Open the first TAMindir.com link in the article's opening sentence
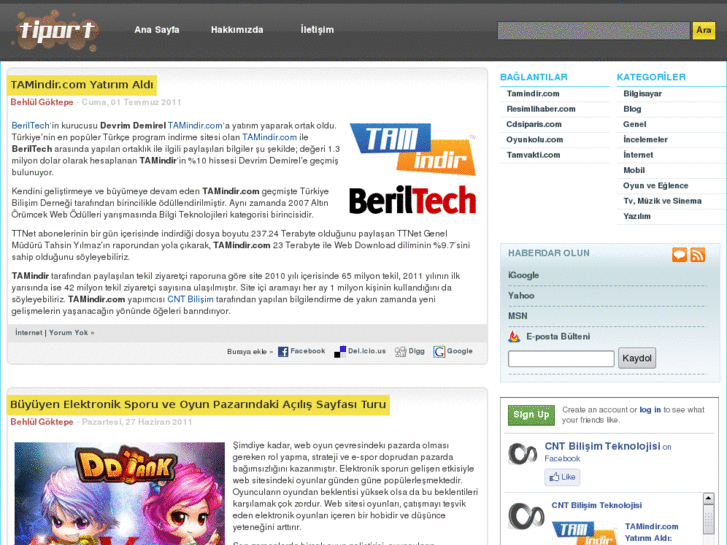This screenshot has height=545, width=727. 195,126
